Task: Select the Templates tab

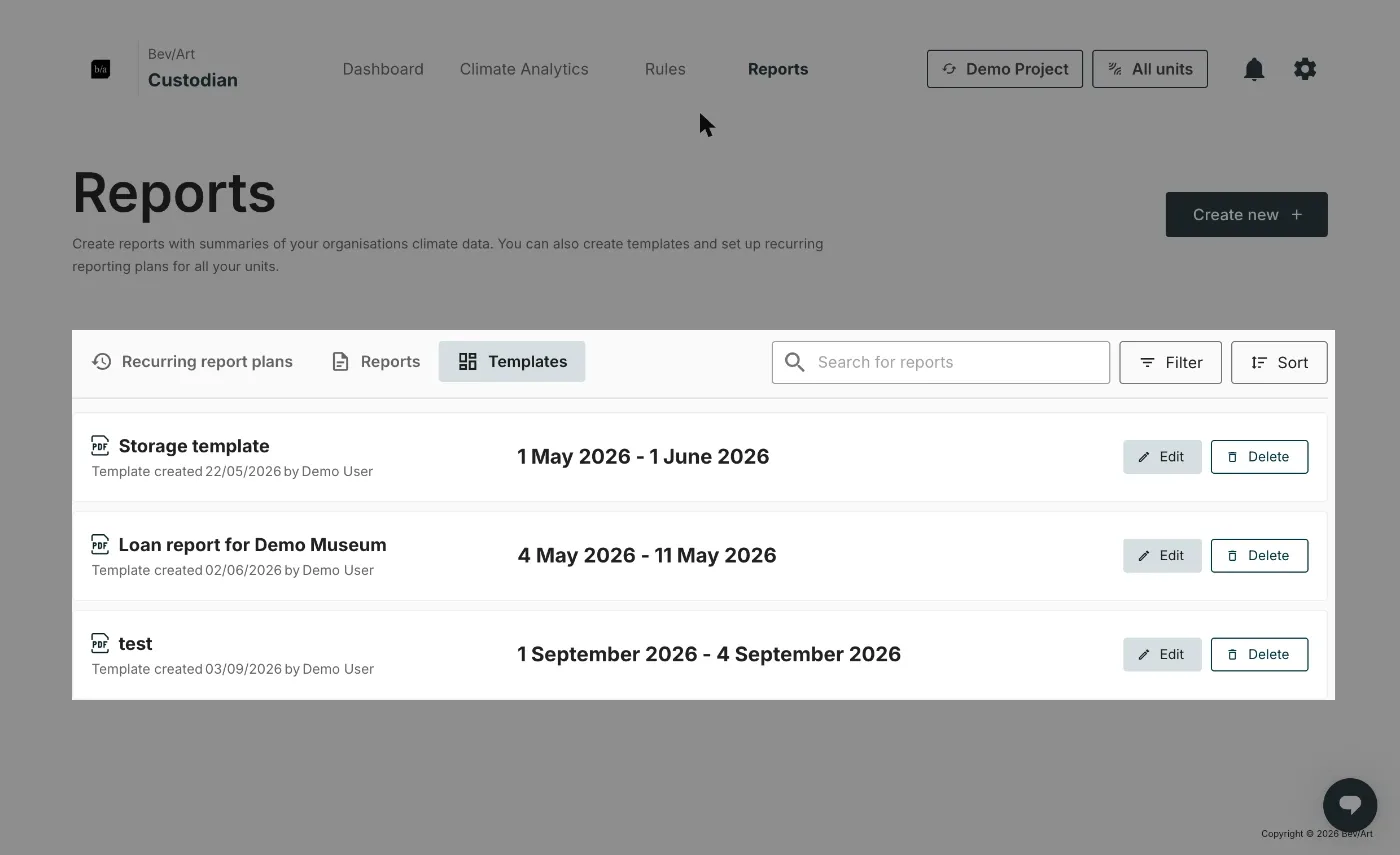Action: (512, 361)
